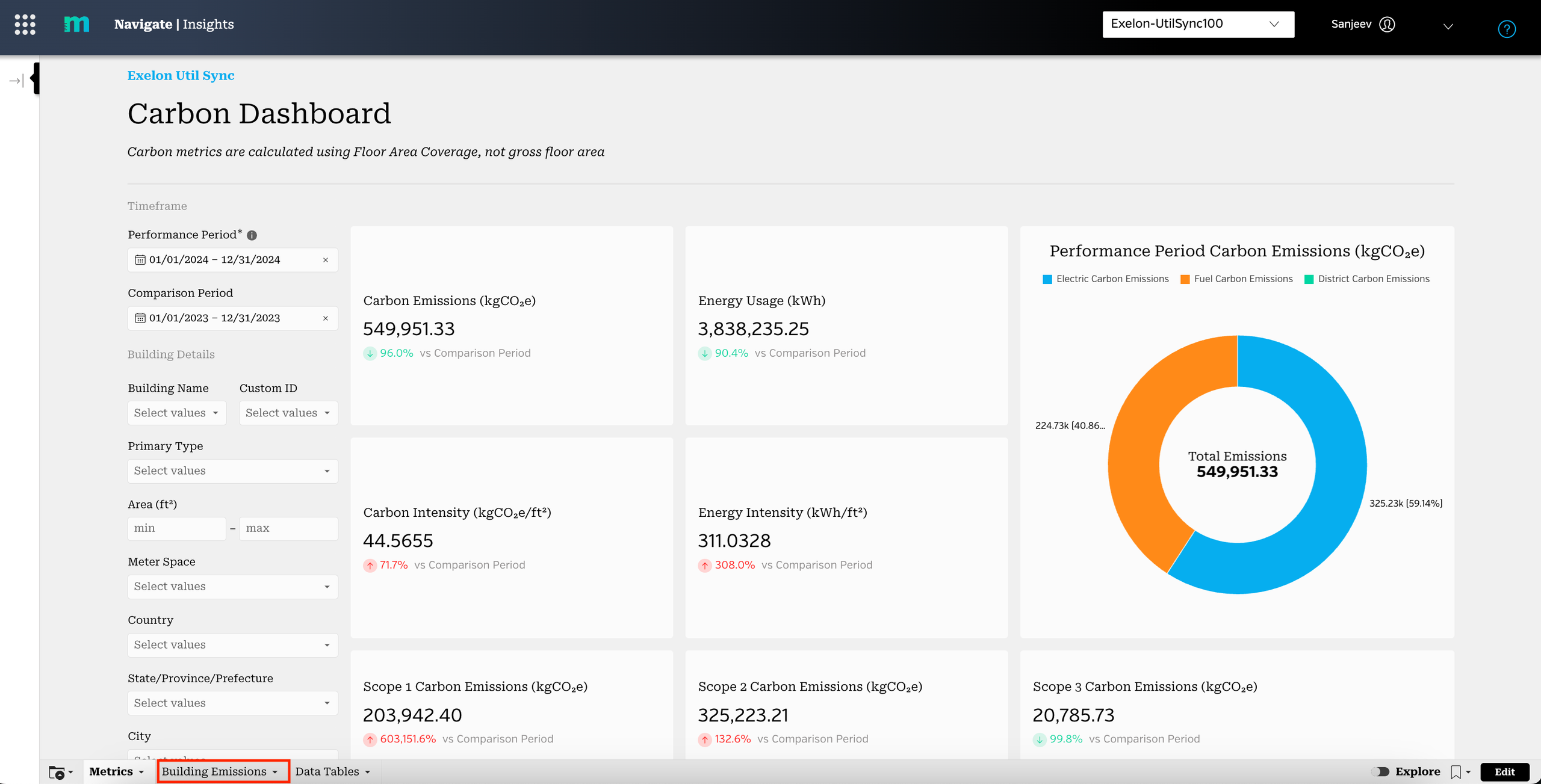
Task: Click the Energy Usage value 3,838,235.25
Action: 753,329
